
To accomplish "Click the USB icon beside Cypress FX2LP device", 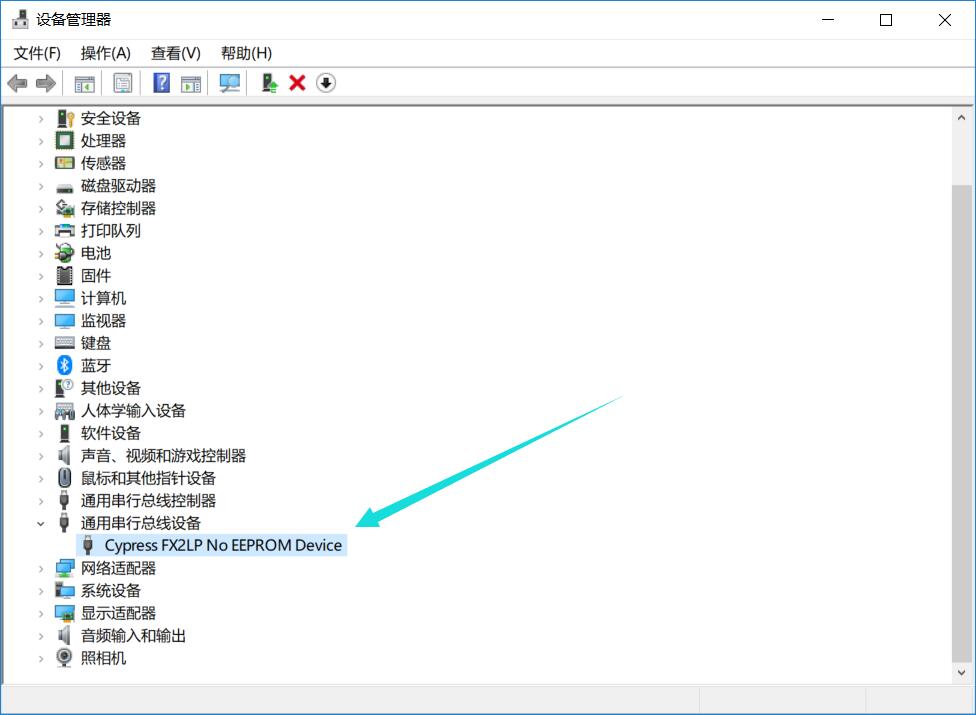I will coord(88,545).
